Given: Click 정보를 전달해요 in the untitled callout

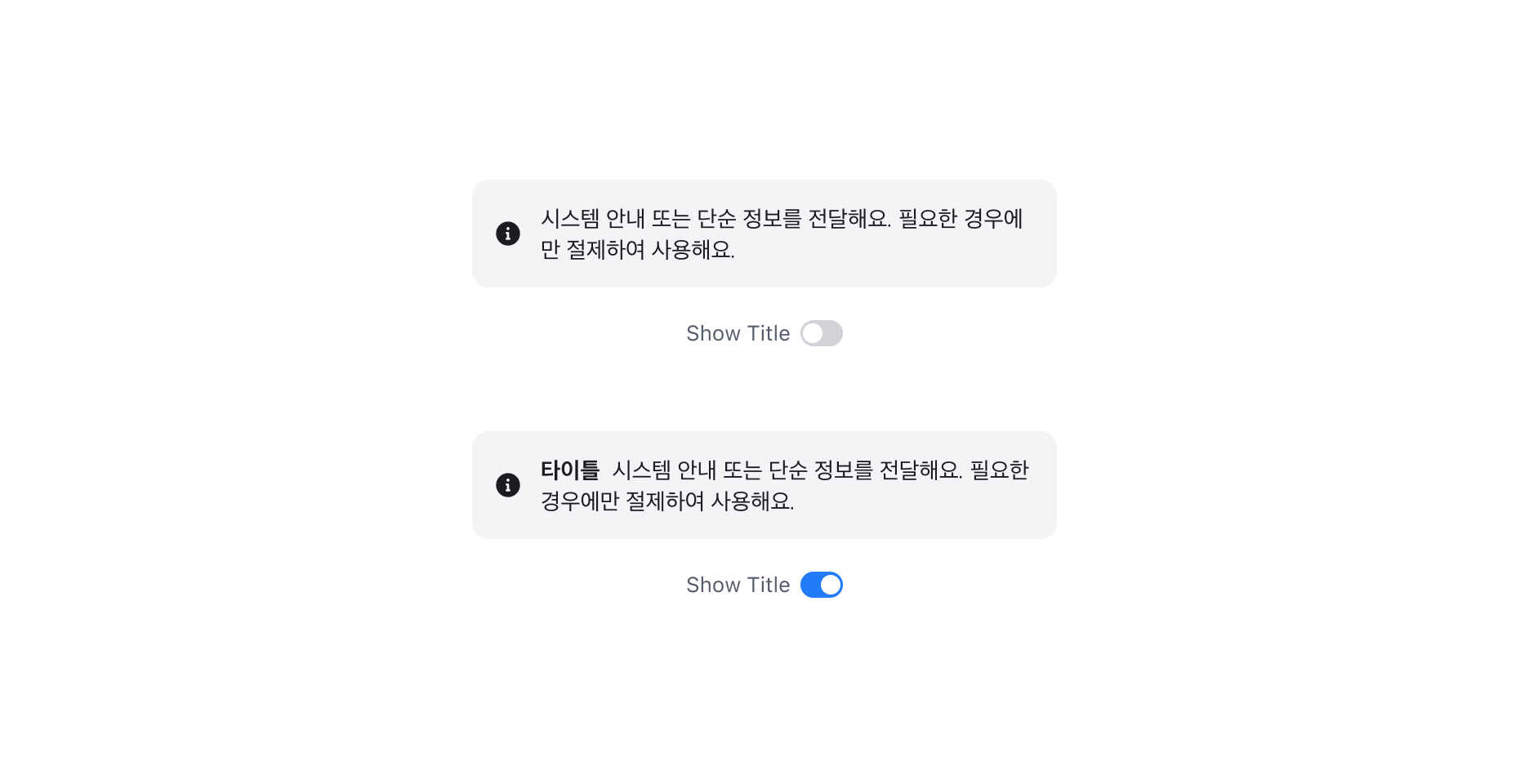Looking at the screenshot, I should click(817, 219).
